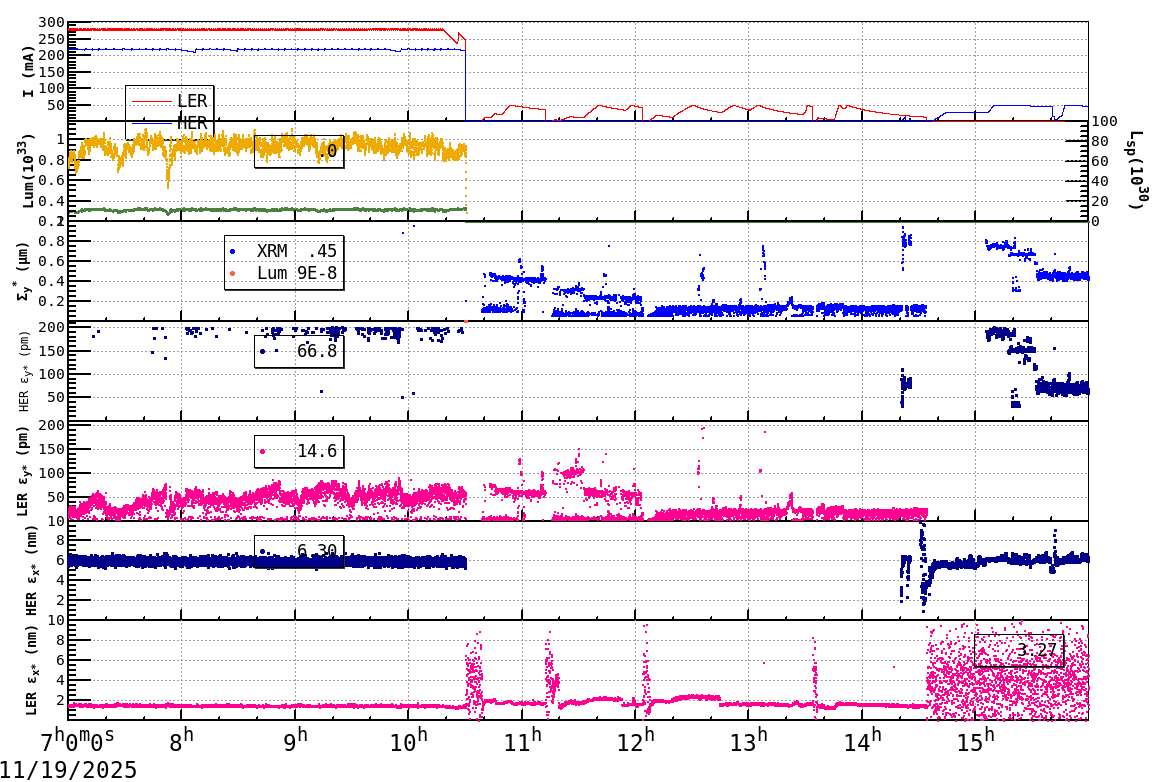Viewport: 1160px width, 782px height.
Task: Click the 7h0m0s time tick label
Action: [78, 740]
